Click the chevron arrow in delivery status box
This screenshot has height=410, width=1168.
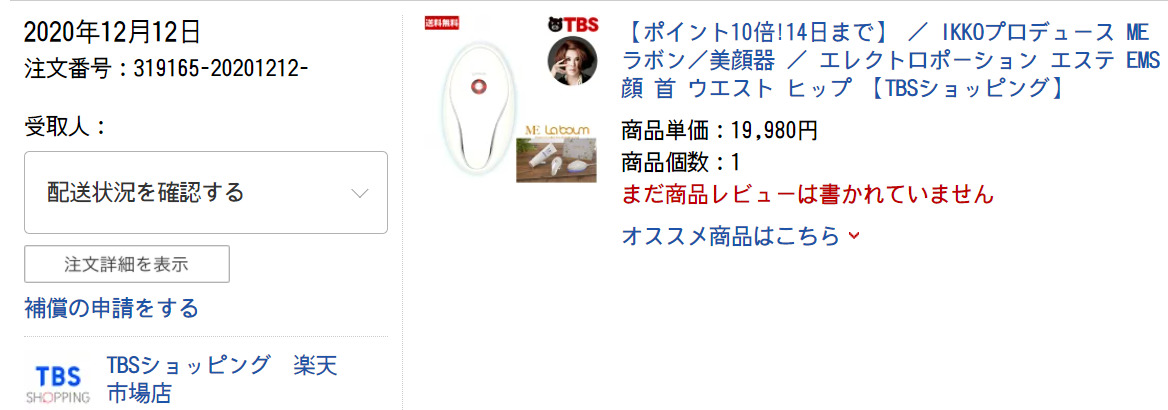point(360,193)
